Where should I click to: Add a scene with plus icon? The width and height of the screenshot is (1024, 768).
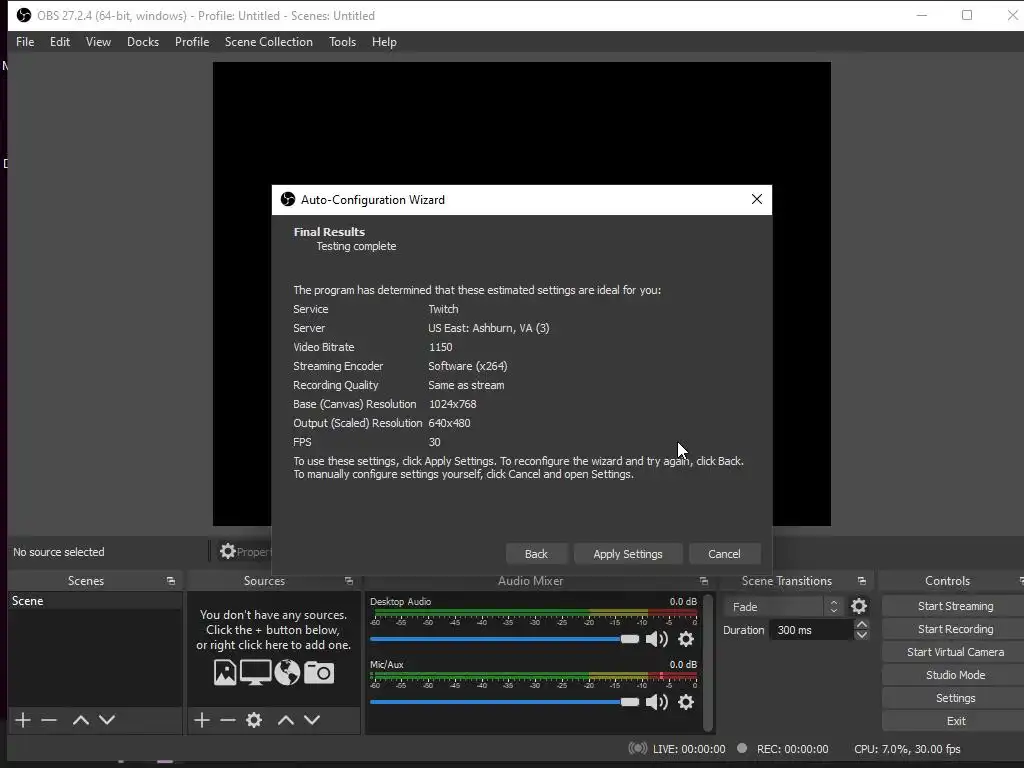coord(23,720)
